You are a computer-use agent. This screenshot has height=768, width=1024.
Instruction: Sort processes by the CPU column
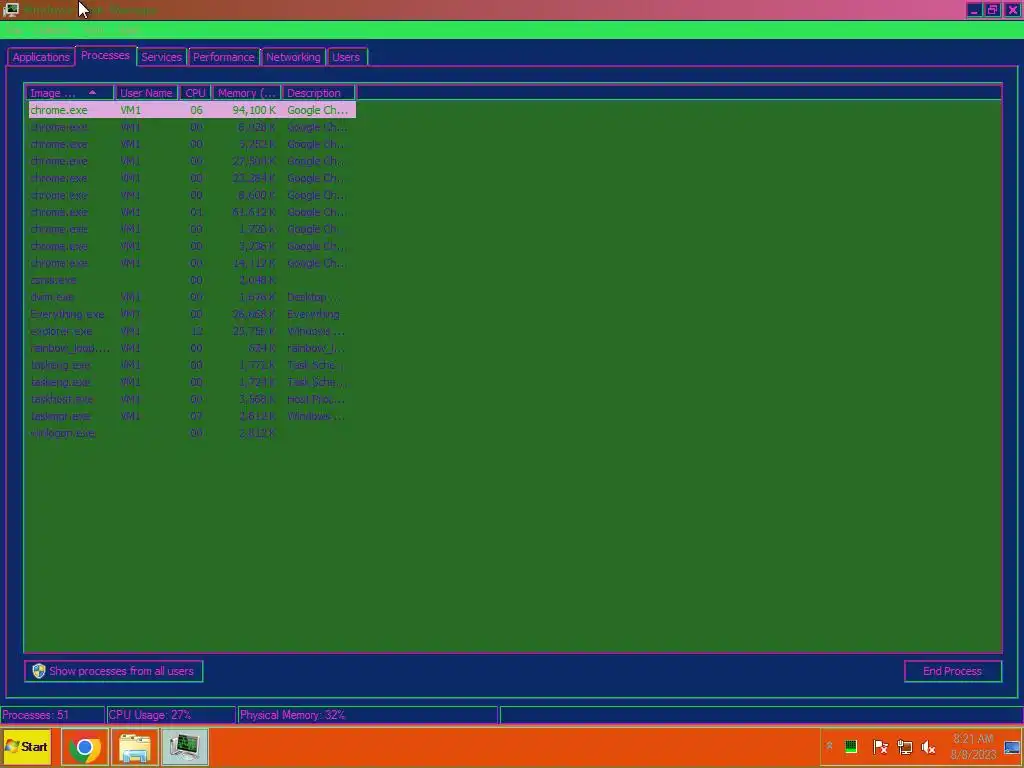(195, 93)
